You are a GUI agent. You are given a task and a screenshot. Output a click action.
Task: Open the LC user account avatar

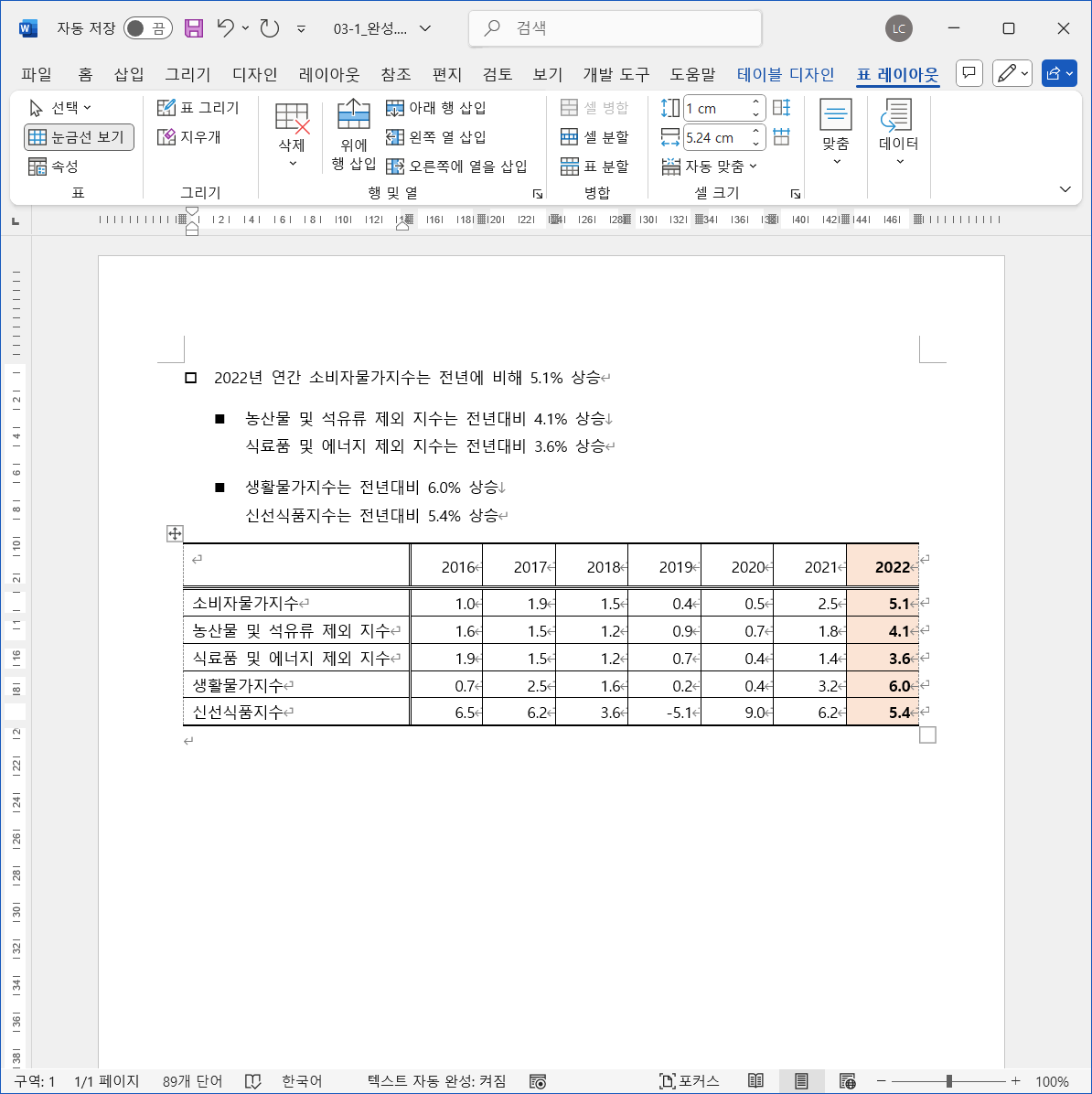click(x=899, y=28)
